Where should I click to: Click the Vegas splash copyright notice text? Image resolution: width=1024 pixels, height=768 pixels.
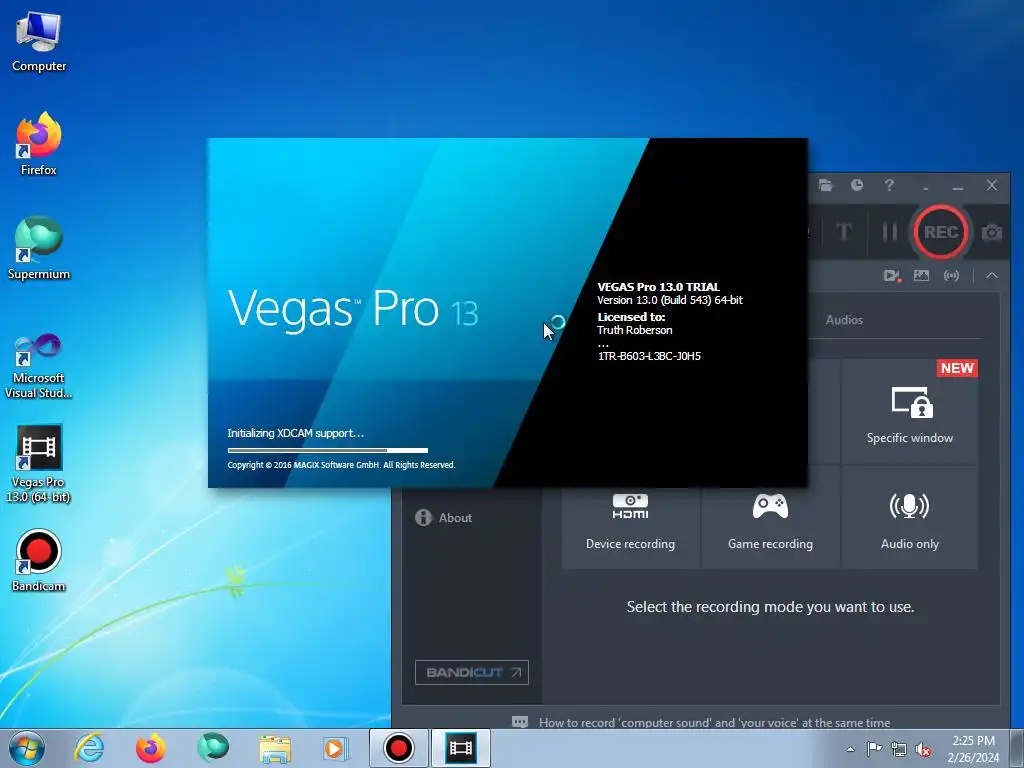point(341,465)
